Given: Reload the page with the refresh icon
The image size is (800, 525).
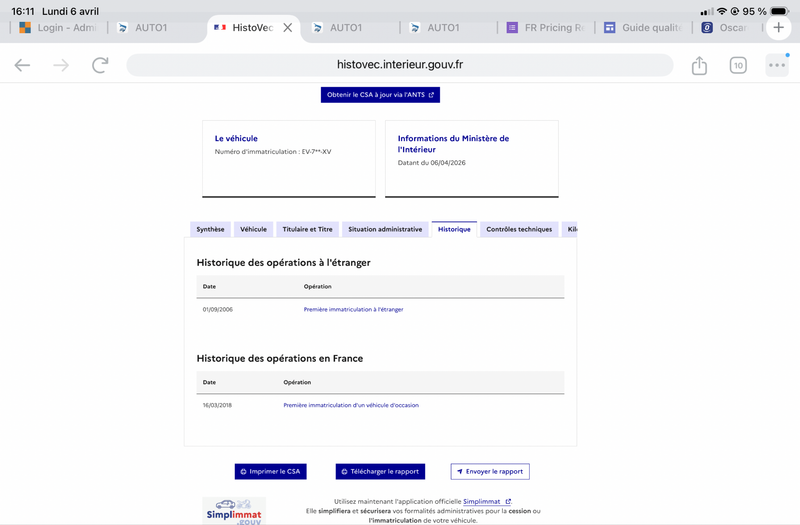Looking at the screenshot, I should [100, 65].
